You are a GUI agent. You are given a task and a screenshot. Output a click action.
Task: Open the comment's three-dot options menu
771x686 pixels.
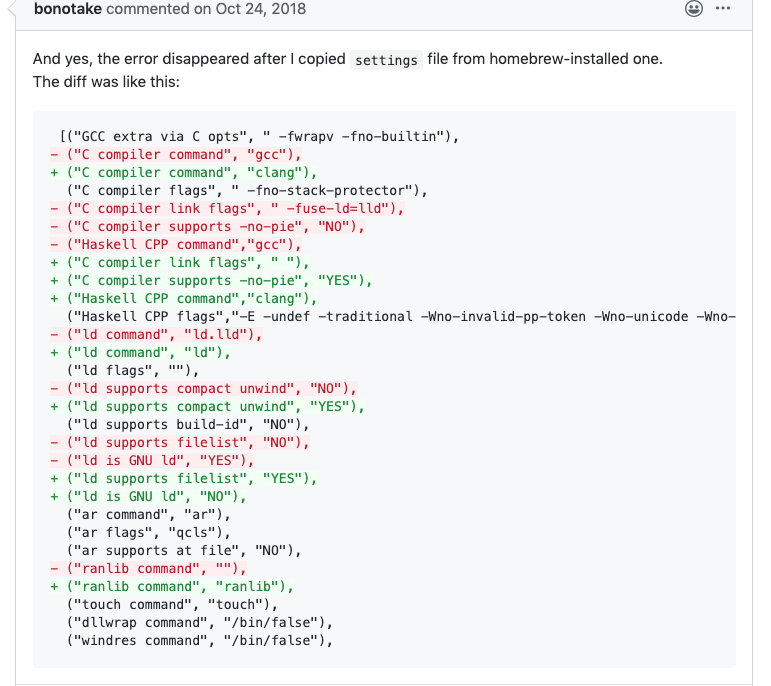[x=723, y=8]
